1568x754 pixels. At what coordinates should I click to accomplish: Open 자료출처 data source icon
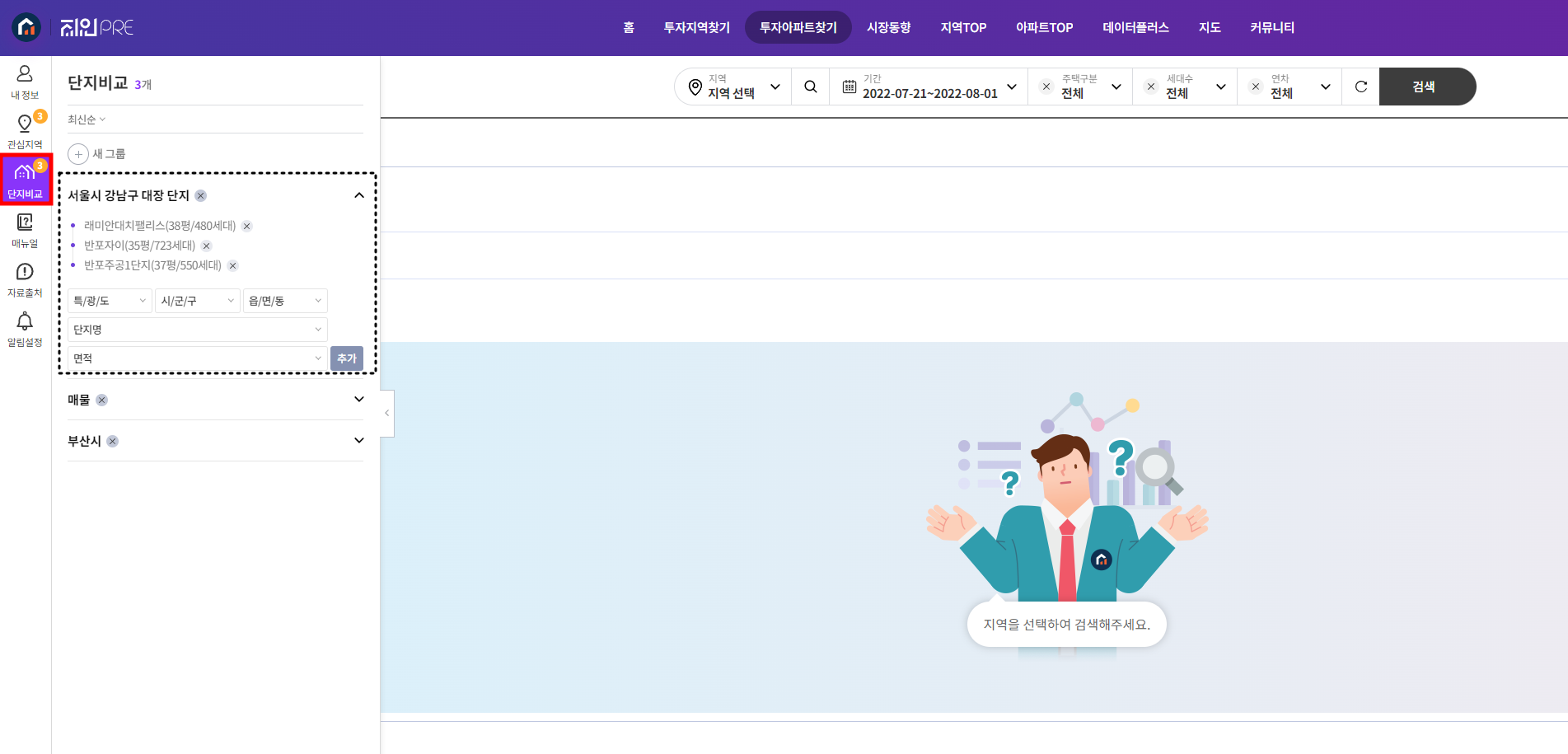[x=25, y=279]
